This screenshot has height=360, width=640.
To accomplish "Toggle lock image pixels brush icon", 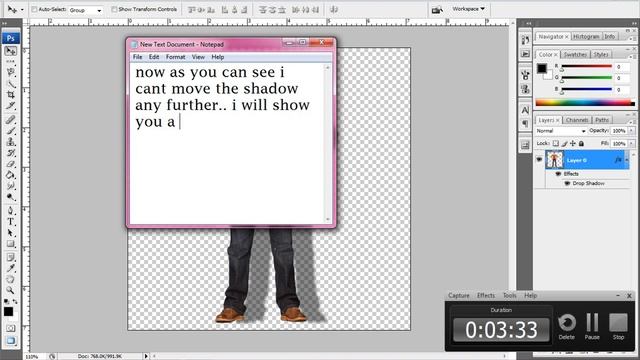I will pyautogui.click(x=564, y=143).
